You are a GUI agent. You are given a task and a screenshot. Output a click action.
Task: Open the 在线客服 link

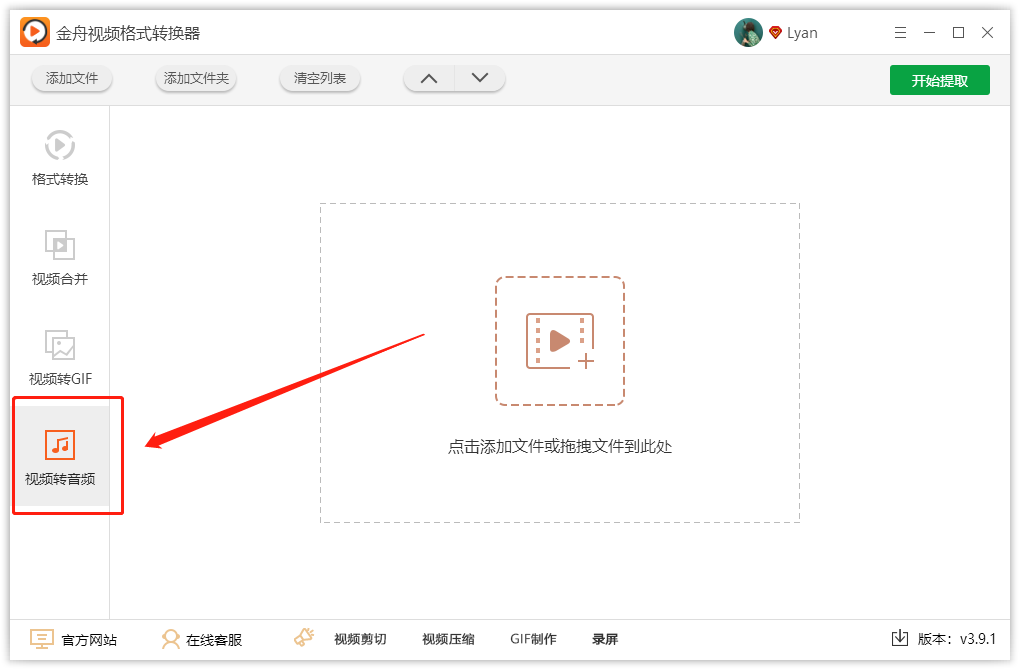[214, 641]
